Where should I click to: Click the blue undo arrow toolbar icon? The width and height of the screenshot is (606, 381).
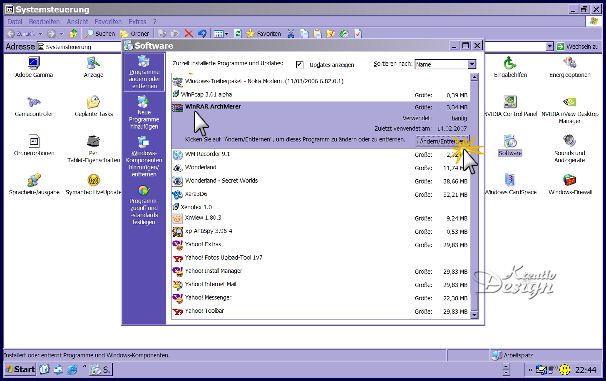click(x=202, y=34)
